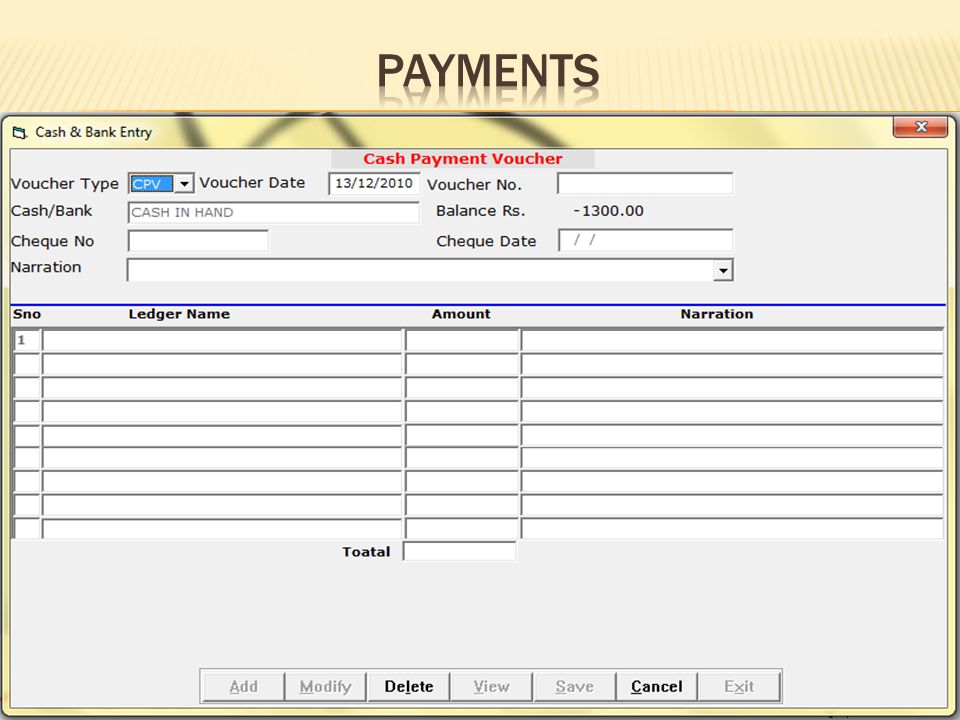Click the Save button
This screenshot has width=960, height=720.
tap(574, 686)
